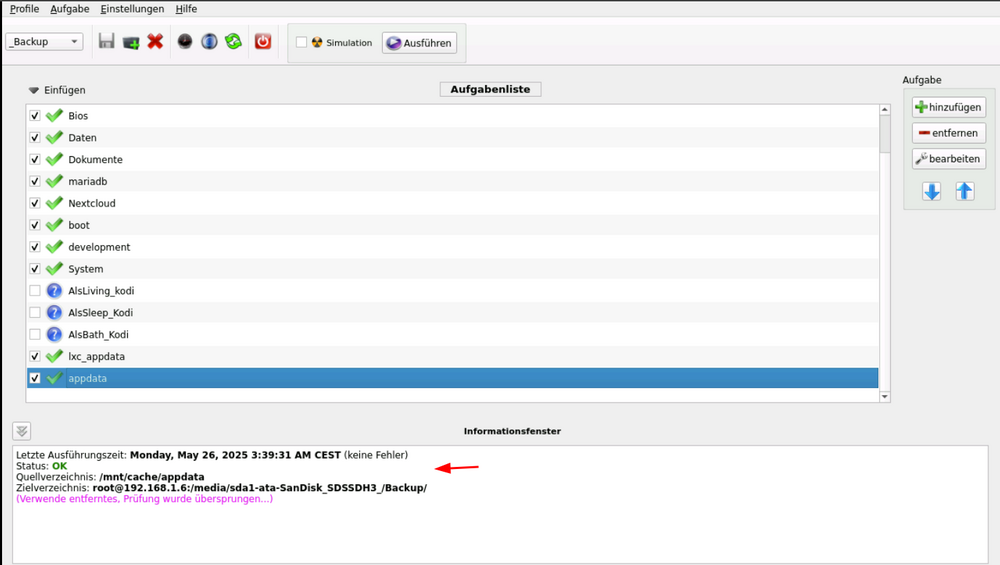Click green checkmark icon for lxc_appdata

[54, 356]
